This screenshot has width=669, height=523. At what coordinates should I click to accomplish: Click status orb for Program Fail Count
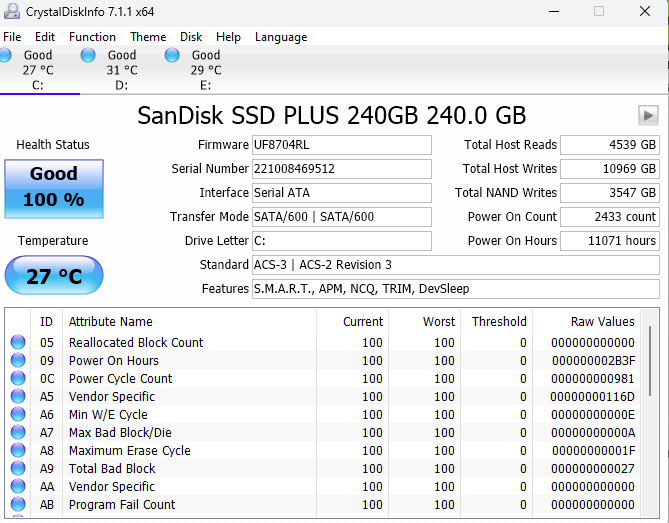[18, 505]
